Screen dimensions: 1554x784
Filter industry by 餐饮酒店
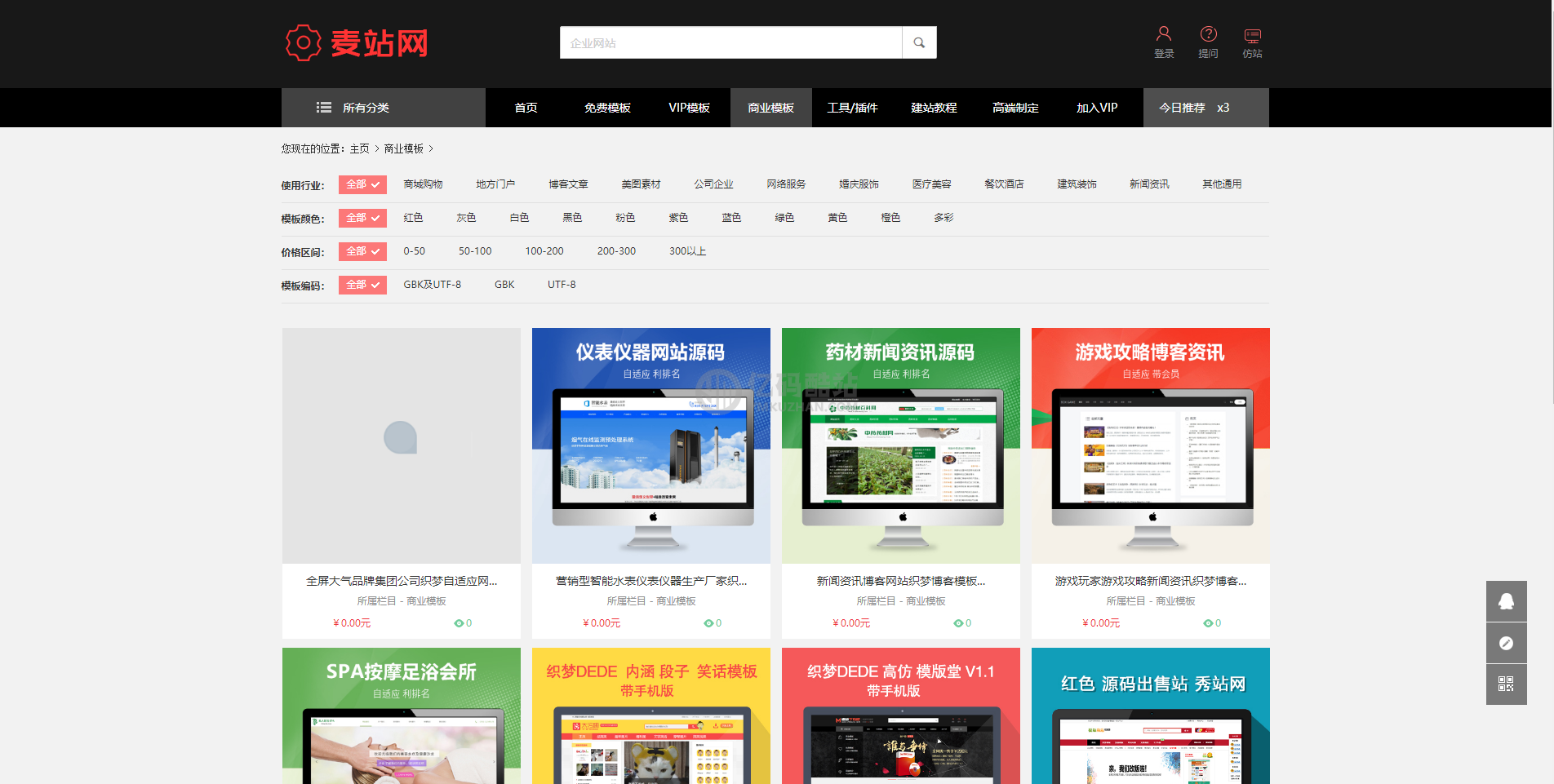pyautogui.click(x=1004, y=184)
